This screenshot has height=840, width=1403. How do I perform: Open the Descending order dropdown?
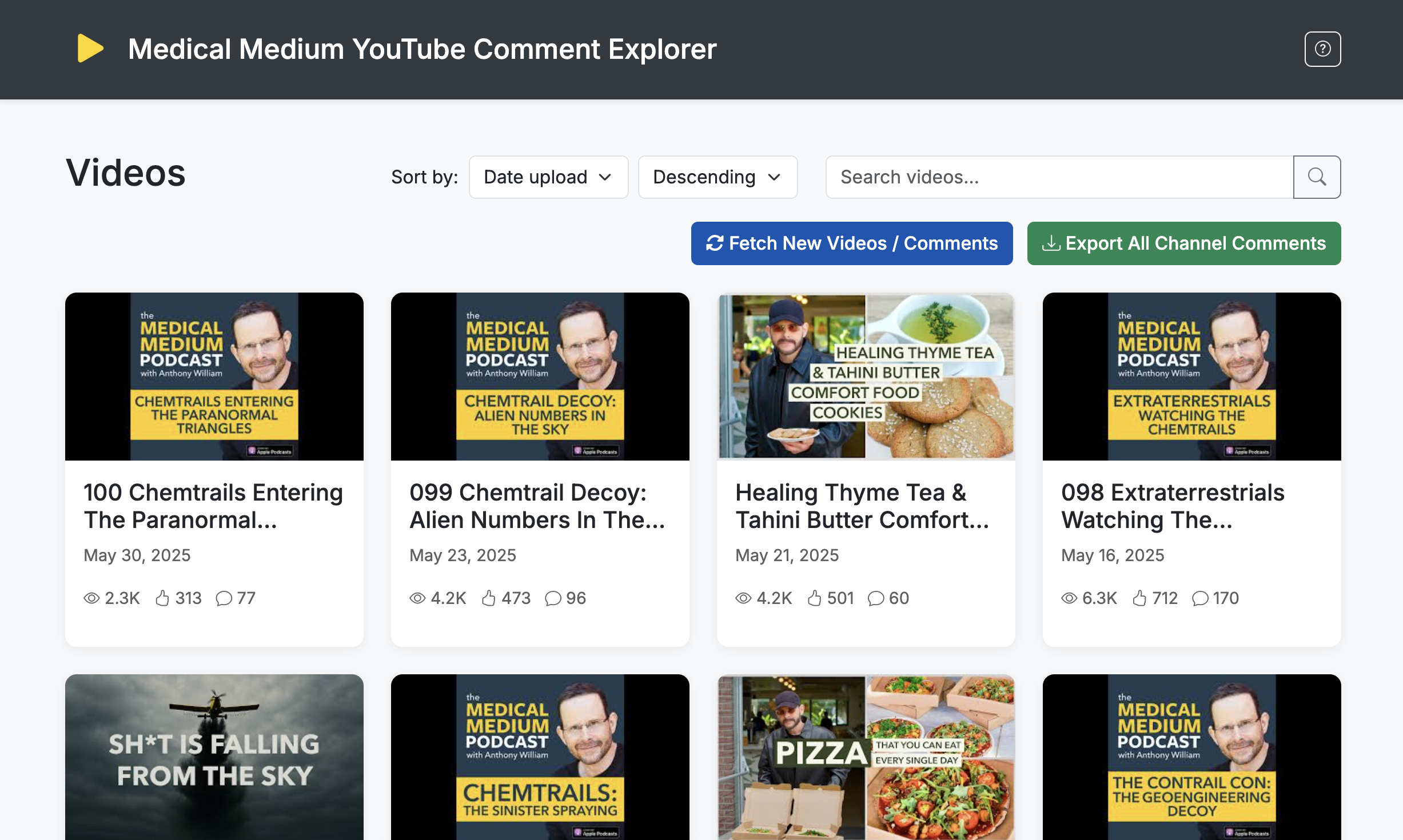(x=718, y=177)
